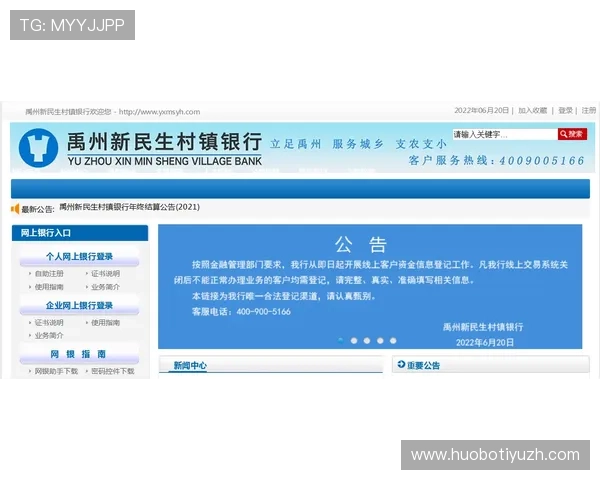Viewport: 600px width, 480px height.
Task: Click 业务简介 under personal banking
Action: click(x=105, y=287)
